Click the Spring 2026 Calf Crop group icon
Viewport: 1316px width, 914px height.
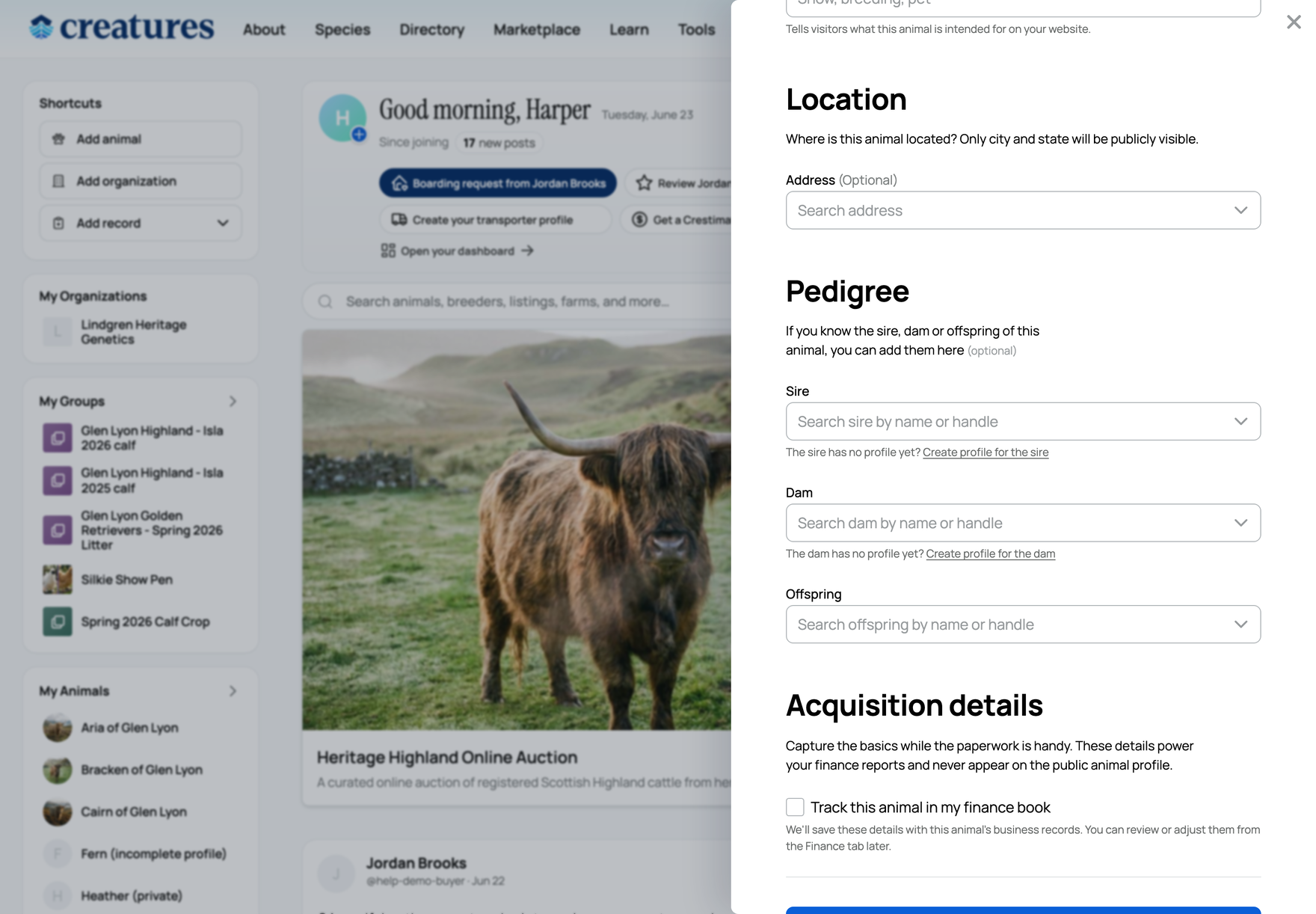(x=58, y=622)
